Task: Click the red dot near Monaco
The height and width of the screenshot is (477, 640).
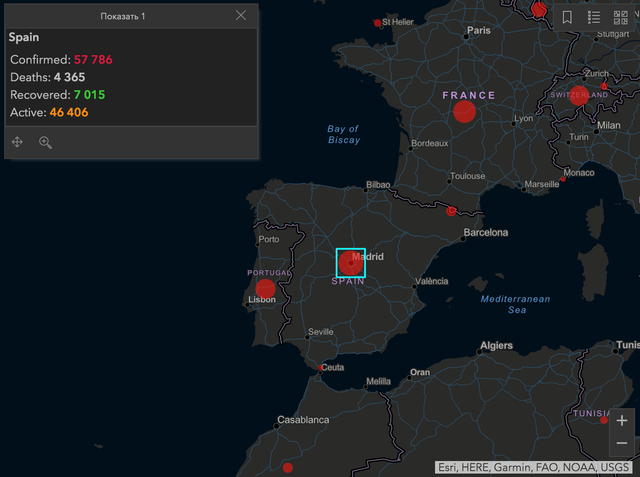Action: tap(562, 180)
